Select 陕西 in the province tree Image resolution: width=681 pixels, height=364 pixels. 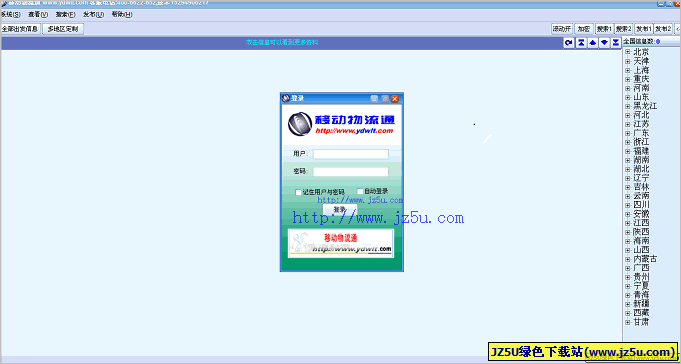point(641,232)
